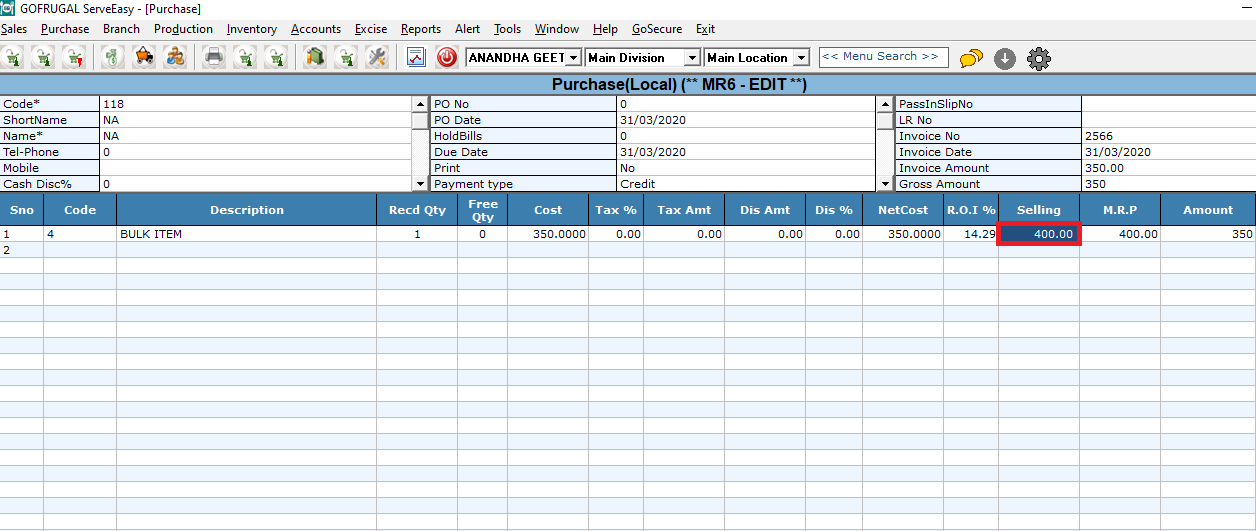
Task: Open the Accounts menu
Action: [x=316, y=29]
